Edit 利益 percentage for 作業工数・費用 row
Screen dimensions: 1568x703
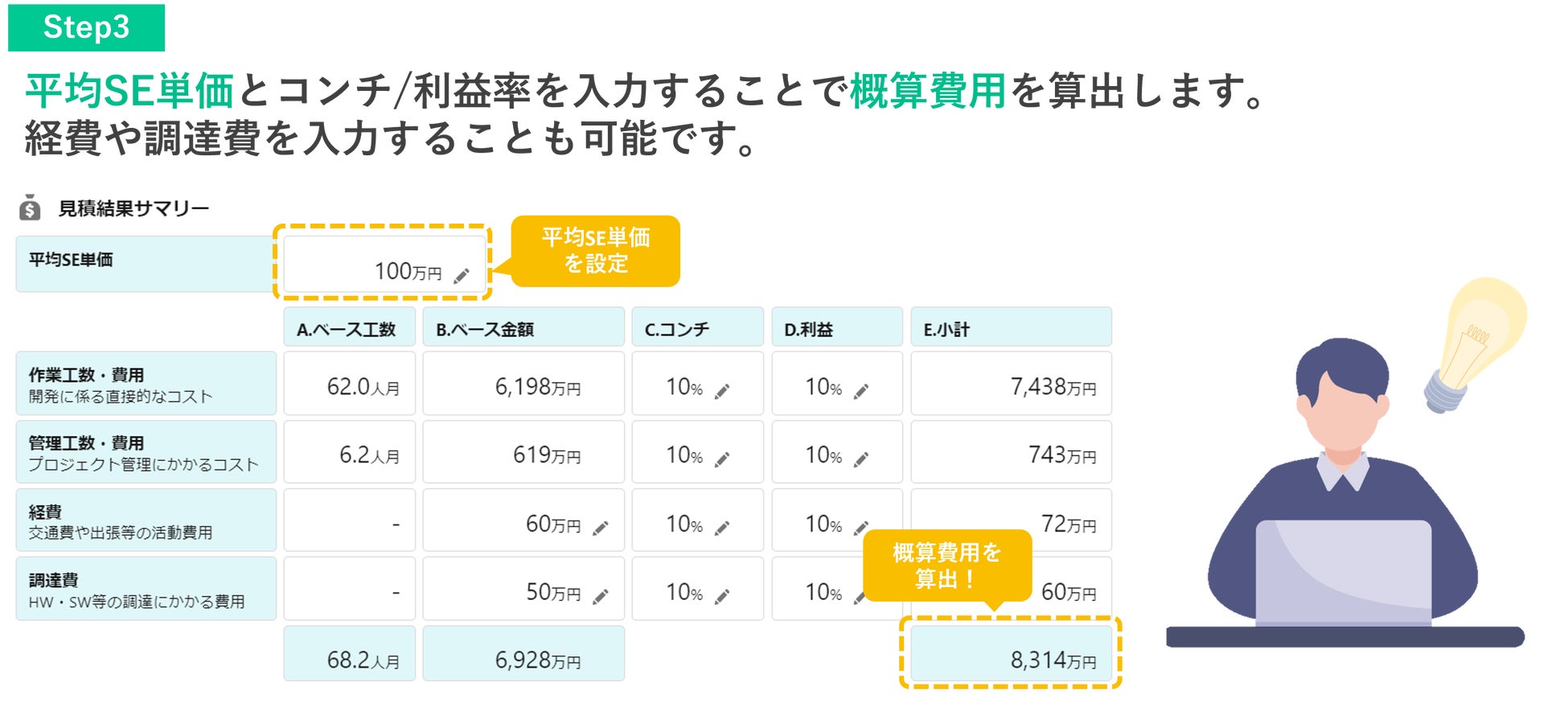coord(861,391)
